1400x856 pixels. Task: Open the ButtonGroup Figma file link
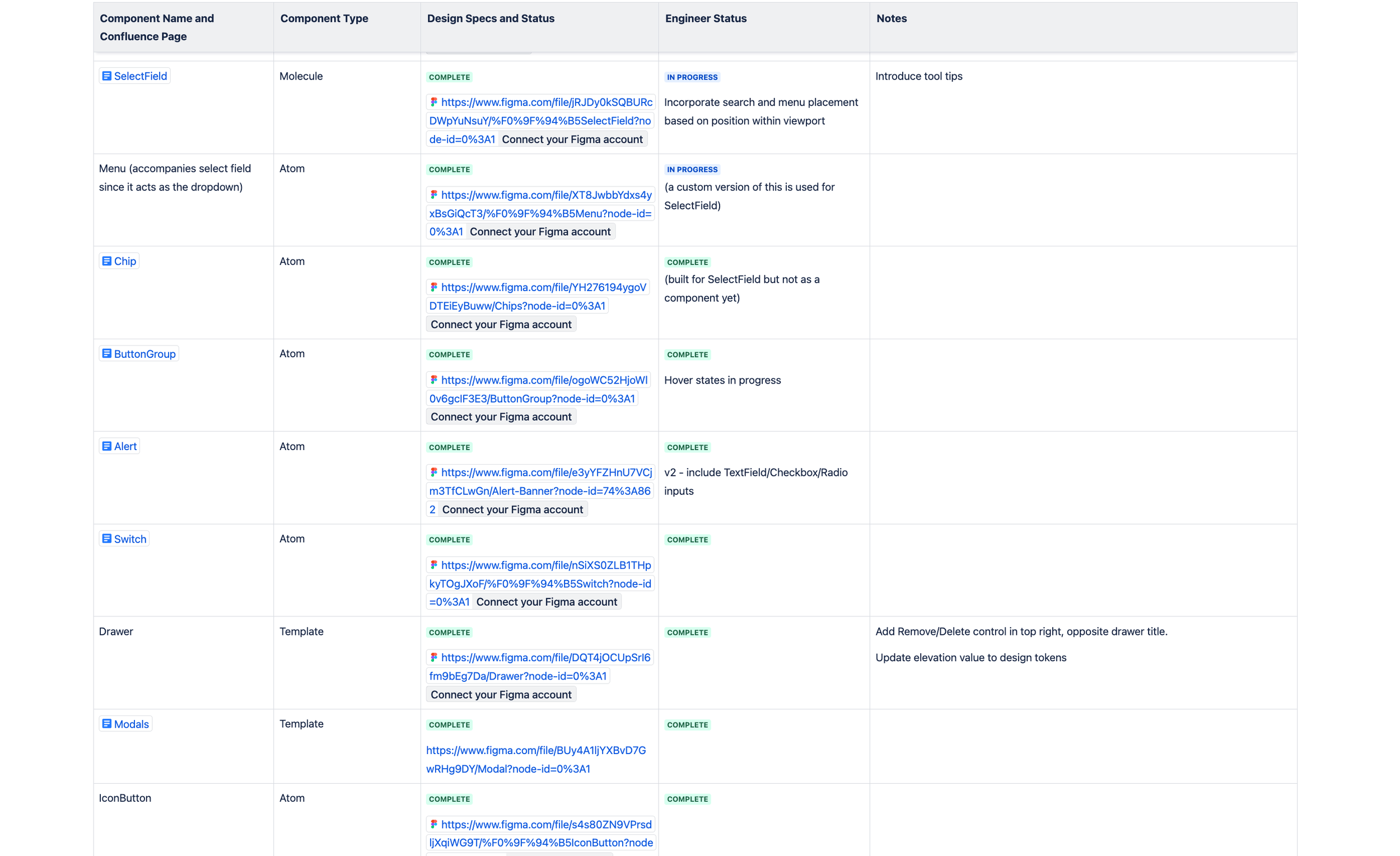coord(544,380)
